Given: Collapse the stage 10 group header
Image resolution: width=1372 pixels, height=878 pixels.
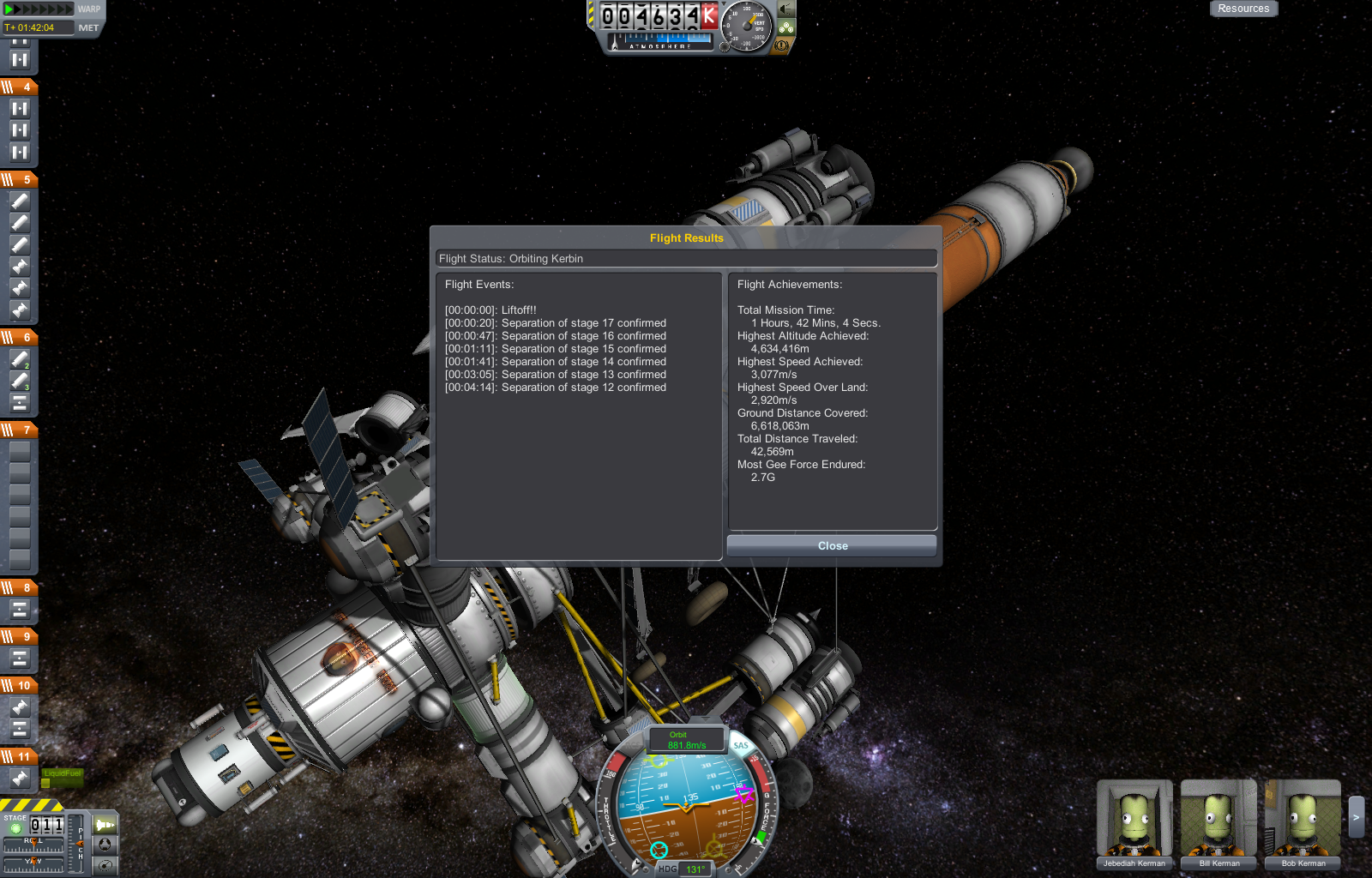Looking at the screenshot, I should [19, 685].
